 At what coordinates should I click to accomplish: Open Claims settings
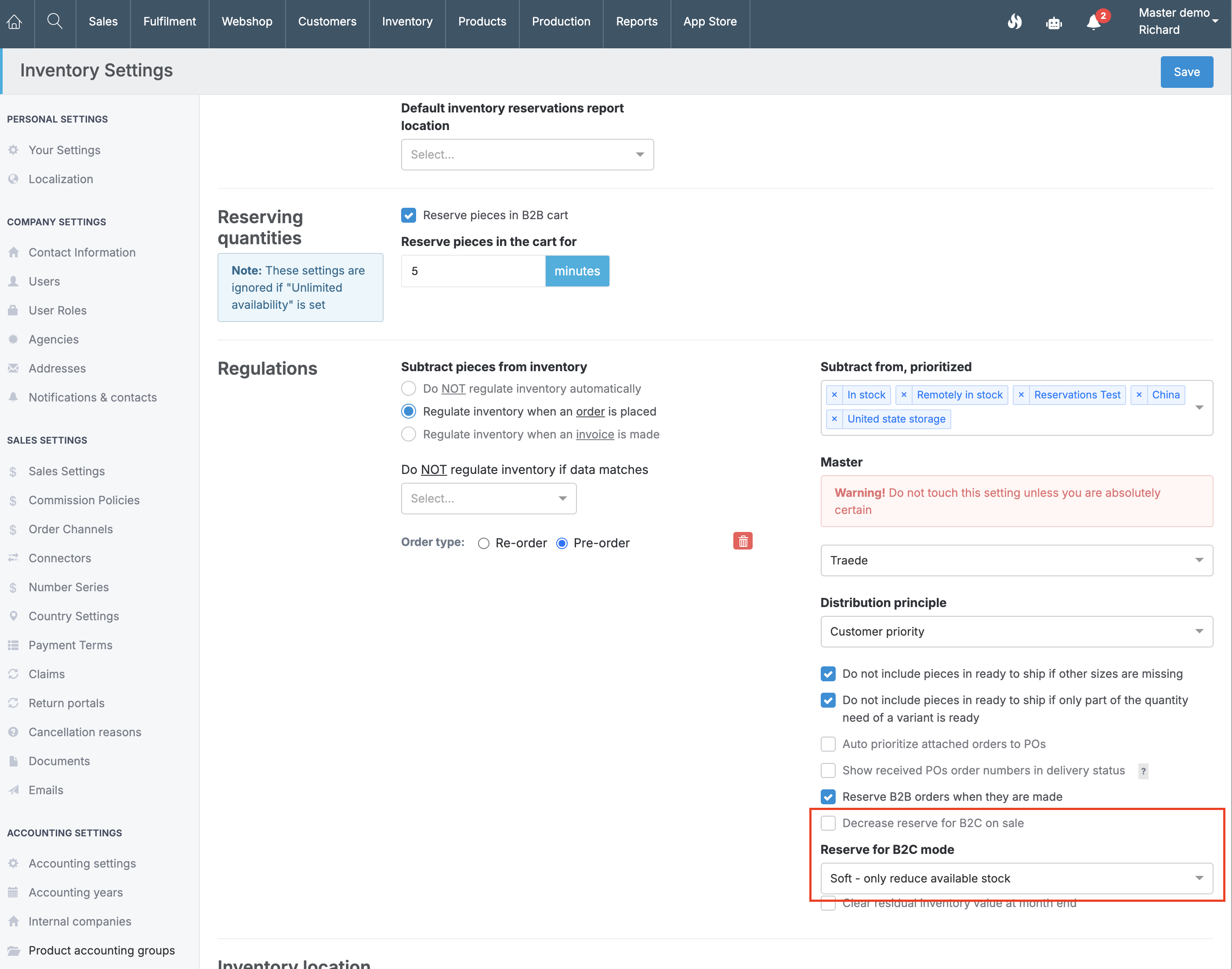(47, 674)
